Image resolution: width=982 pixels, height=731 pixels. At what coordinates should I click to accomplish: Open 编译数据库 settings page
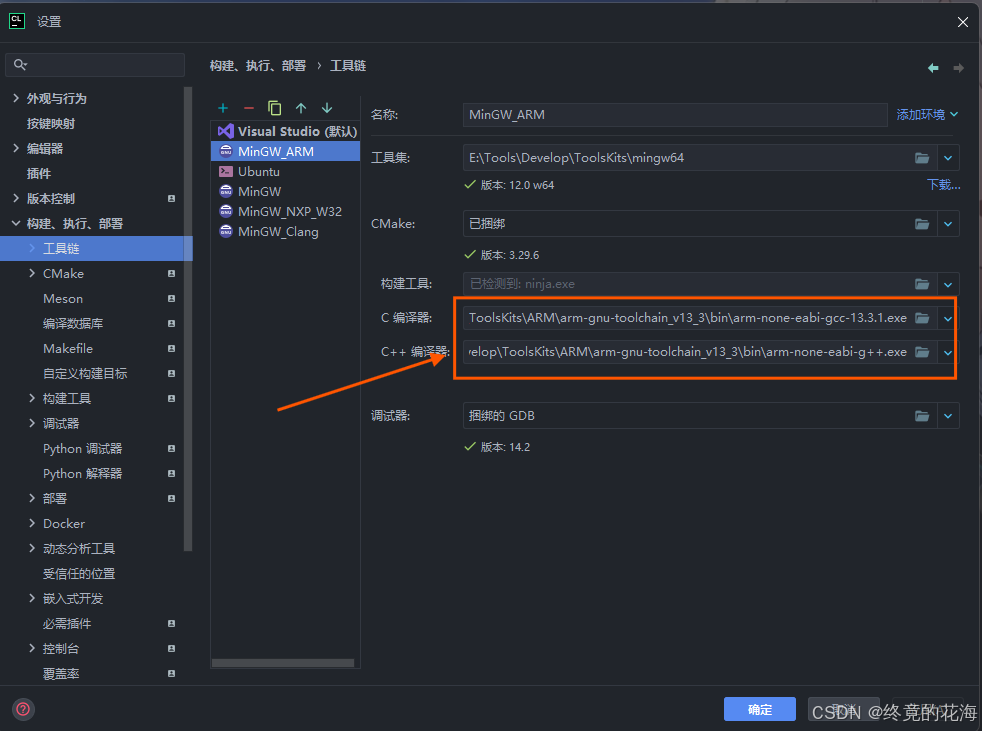pyautogui.click(x=73, y=324)
